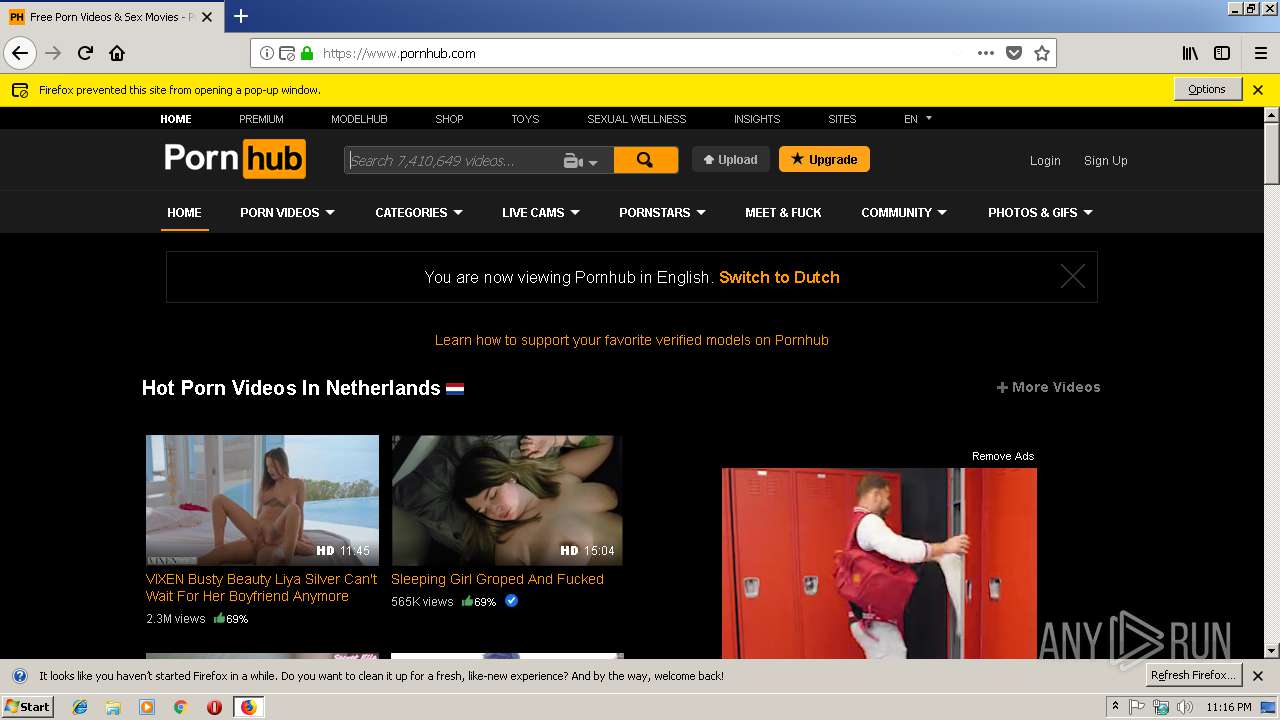1280x720 pixels.
Task: Open the volume speaker tray icon
Action: tap(1185, 707)
